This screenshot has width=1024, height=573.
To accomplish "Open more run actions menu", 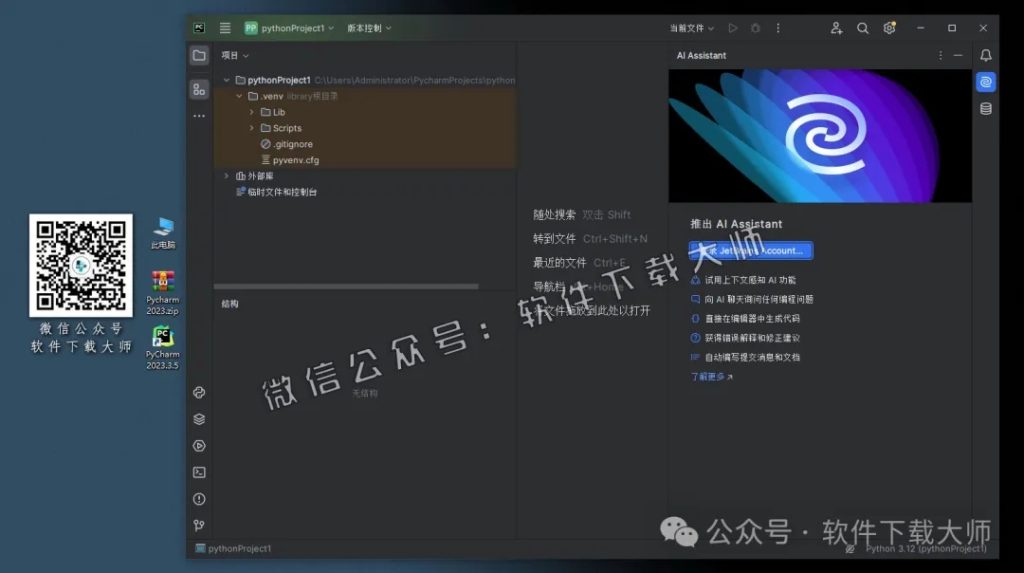I will point(778,28).
